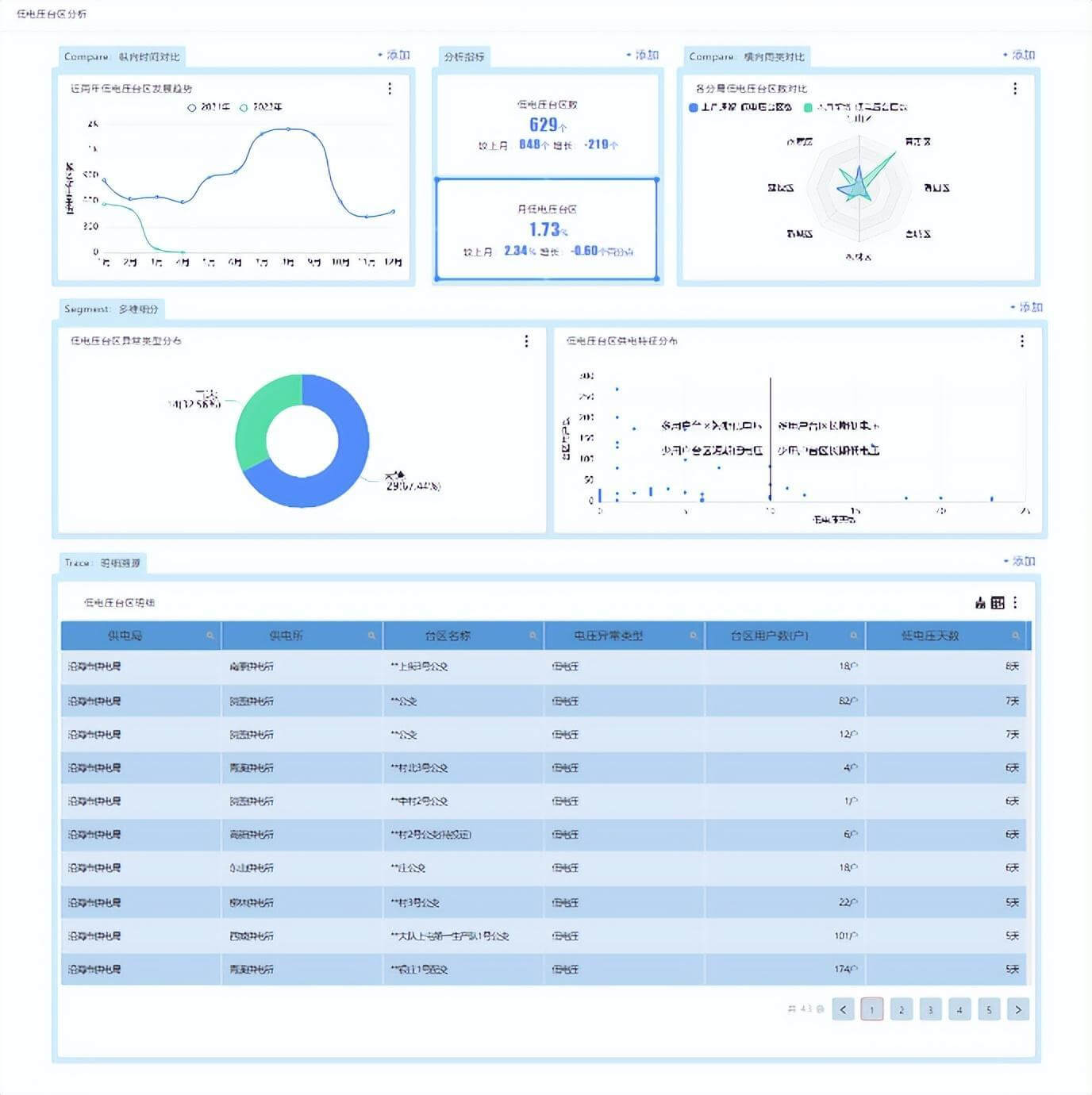
Task: Click the search icon in the 低电压天数 column header
Action: point(1015,636)
